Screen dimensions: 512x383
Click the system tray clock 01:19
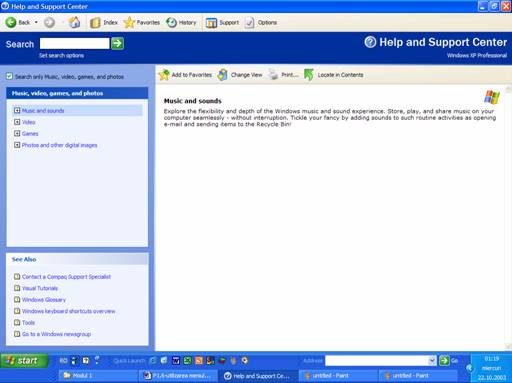click(492, 359)
